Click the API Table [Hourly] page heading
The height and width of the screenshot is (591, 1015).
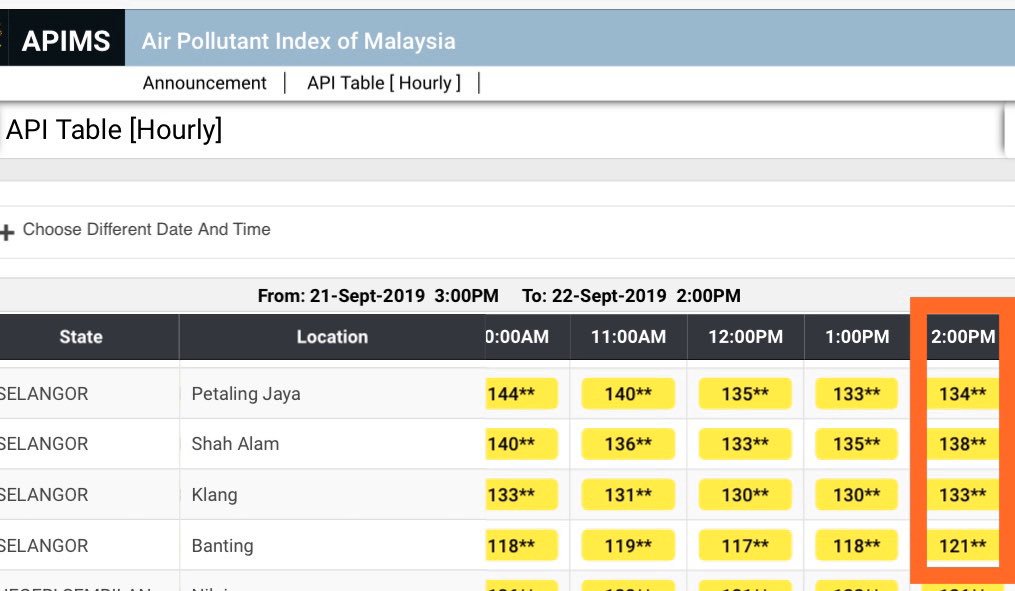point(114,130)
